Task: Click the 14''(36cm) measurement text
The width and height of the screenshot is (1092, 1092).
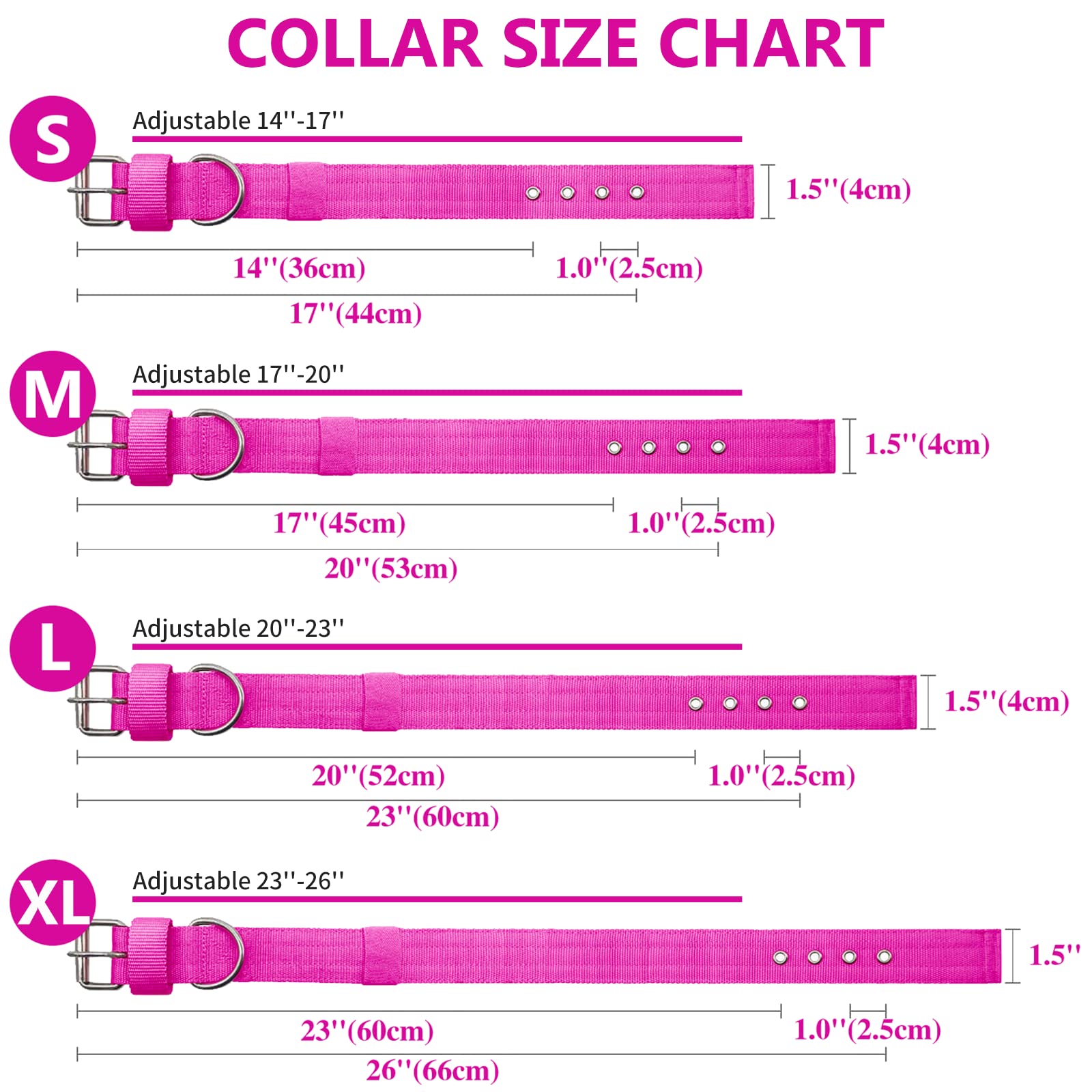Action: coord(299,268)
